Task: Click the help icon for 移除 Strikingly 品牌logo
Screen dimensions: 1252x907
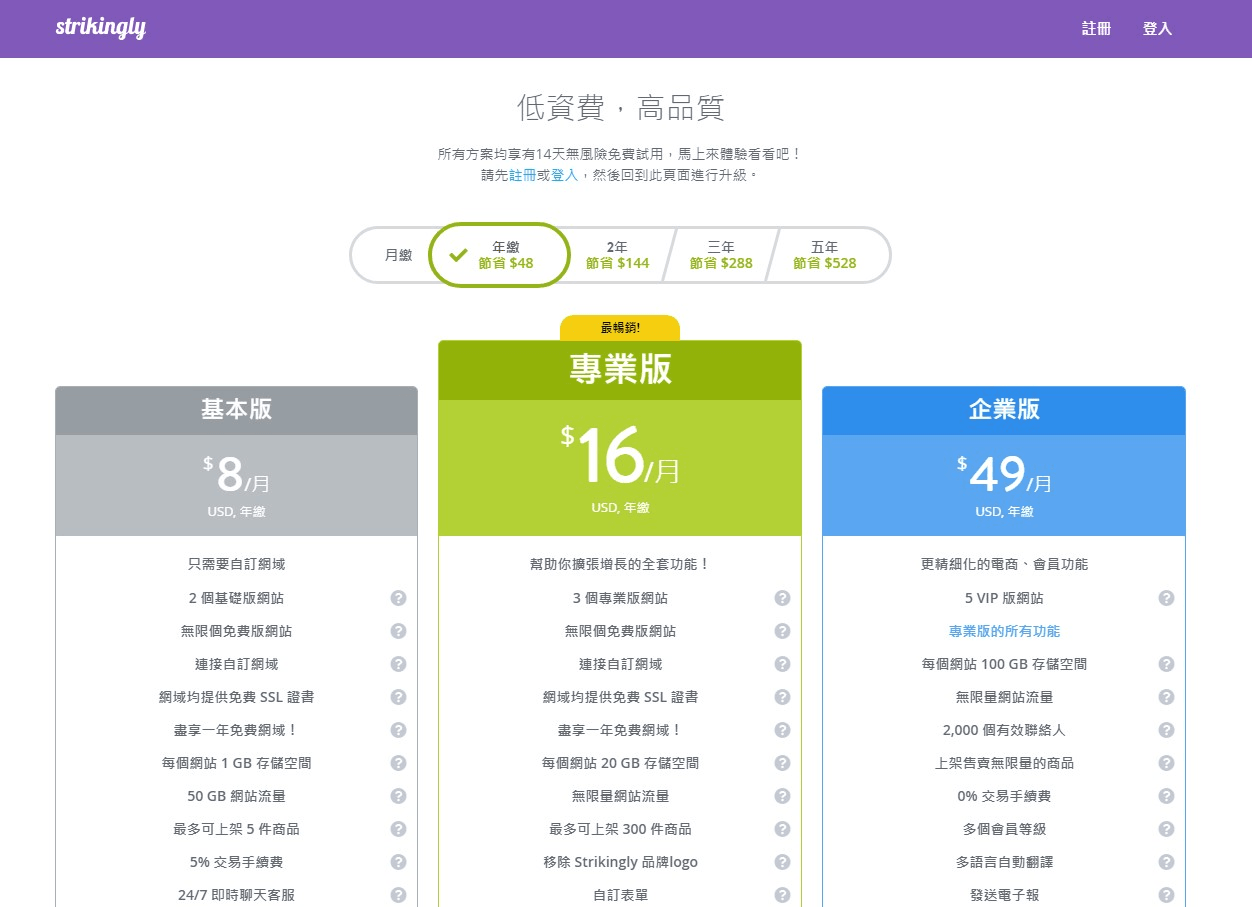Action: [782, 862]
